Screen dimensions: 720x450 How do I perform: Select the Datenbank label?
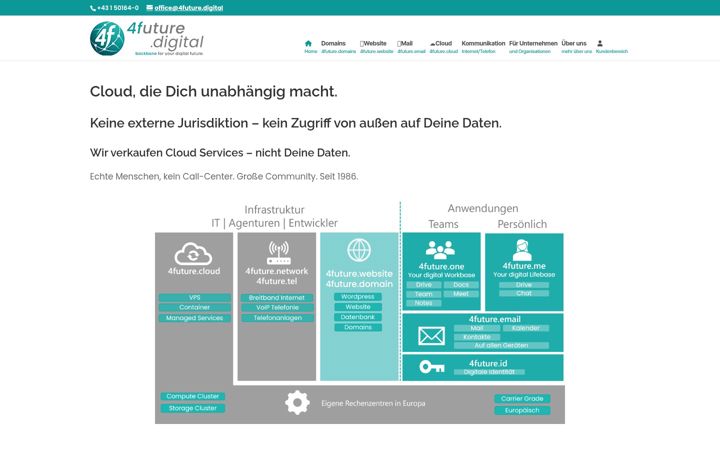tap(358, 317)
